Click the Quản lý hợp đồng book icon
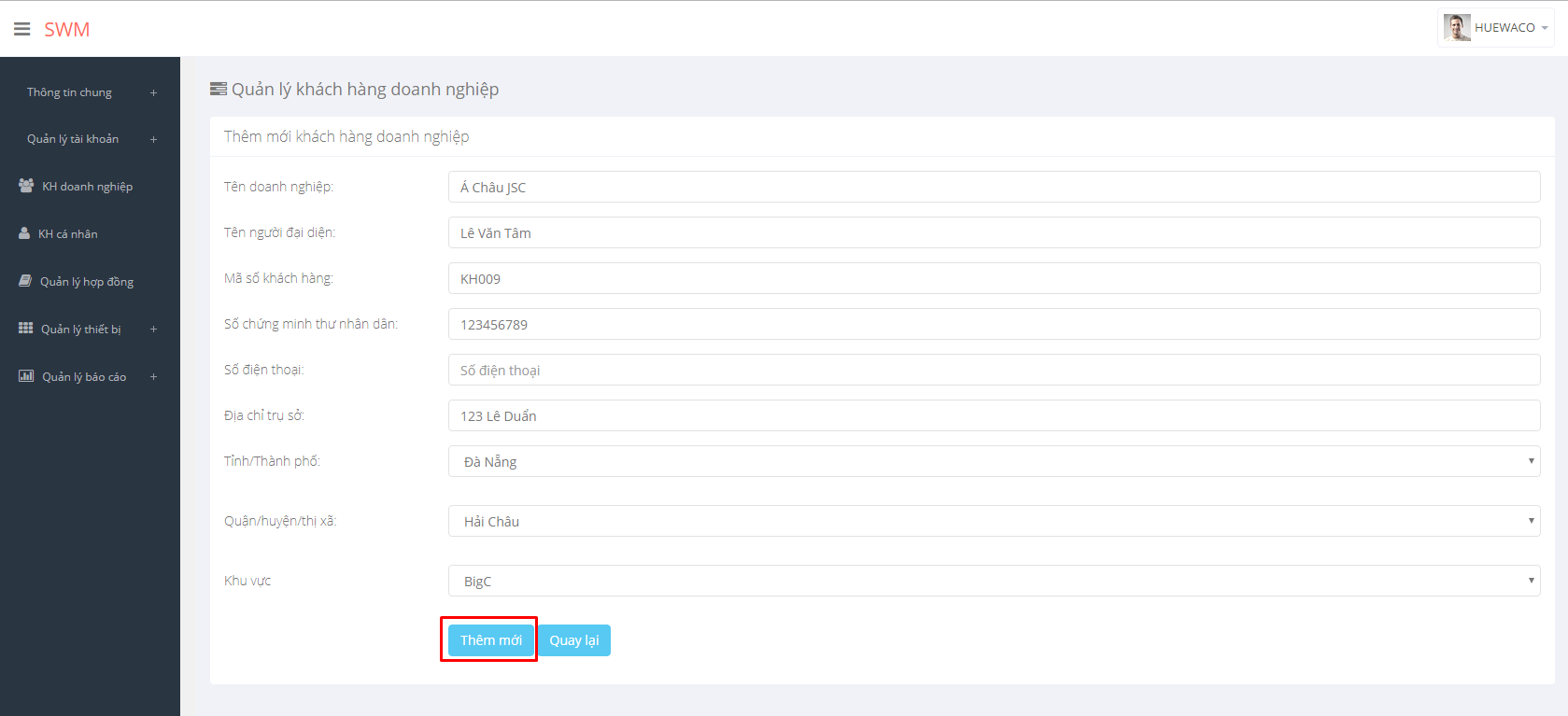This screenshot has width=1568, height=716. [25, 281]
